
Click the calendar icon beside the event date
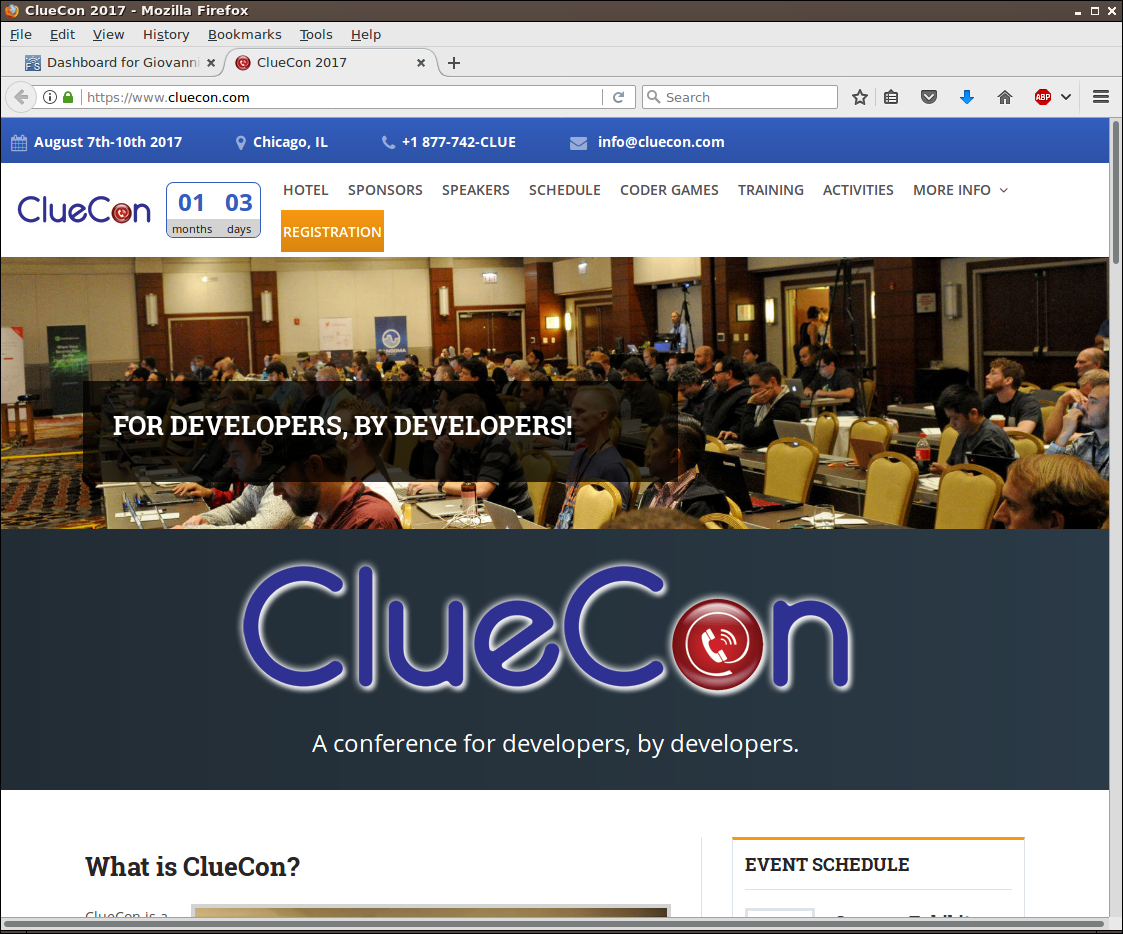19,143
